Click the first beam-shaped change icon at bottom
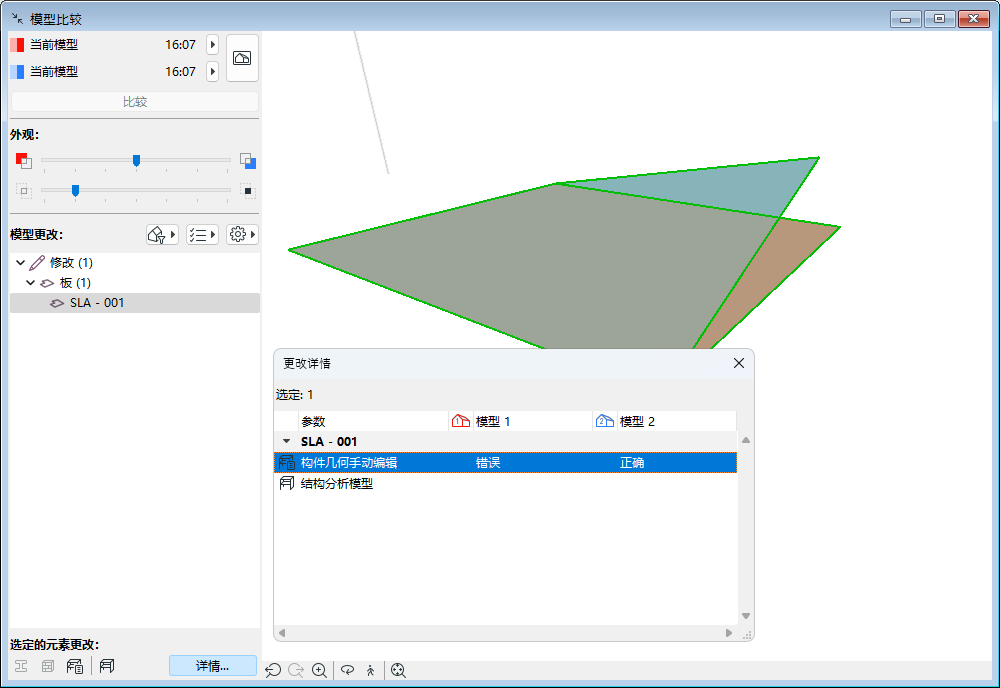This screenshot has width=1000, height=688. click(21, 666)
